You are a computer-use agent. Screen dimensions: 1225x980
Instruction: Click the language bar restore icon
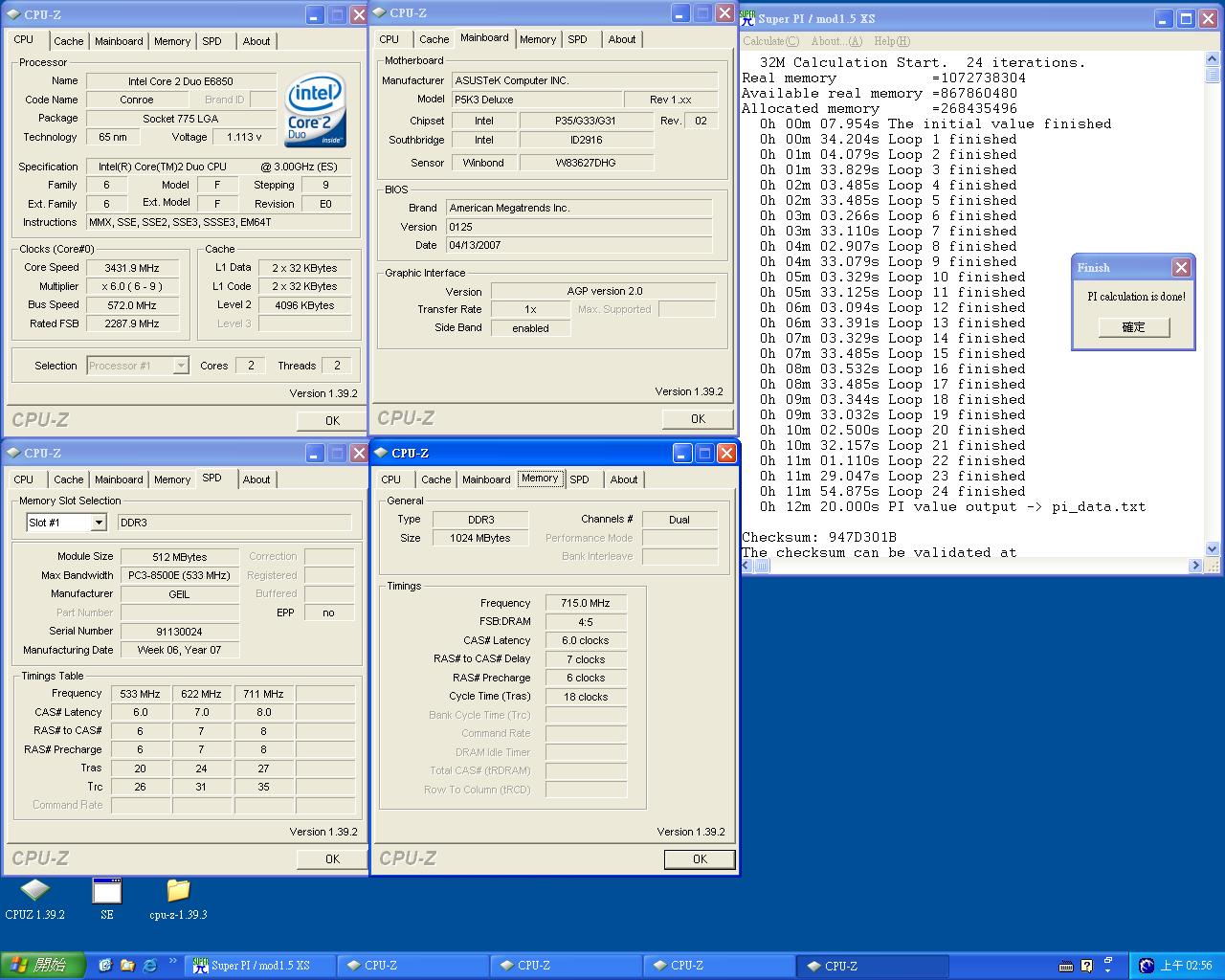pos(1108,961)
